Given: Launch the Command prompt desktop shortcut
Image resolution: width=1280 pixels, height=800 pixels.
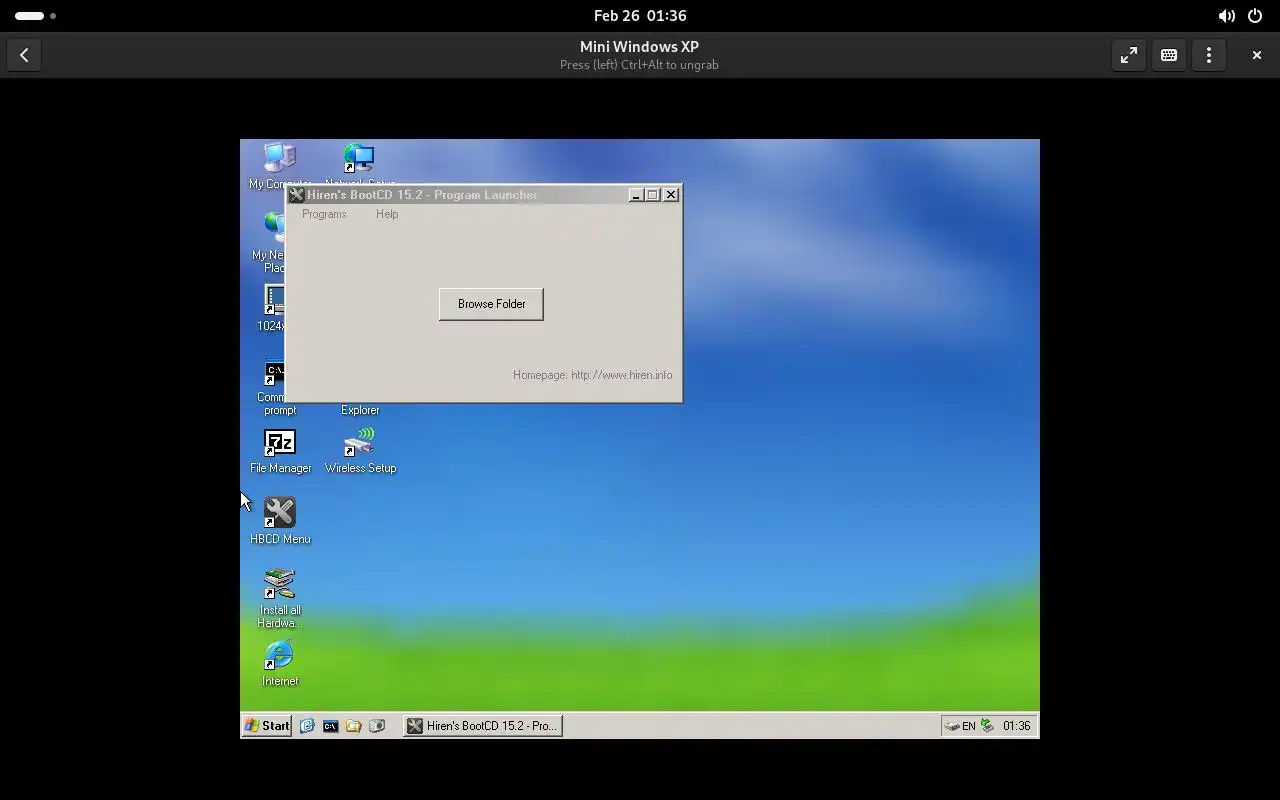Looking at the screenshot, I should tap(274, 388).
